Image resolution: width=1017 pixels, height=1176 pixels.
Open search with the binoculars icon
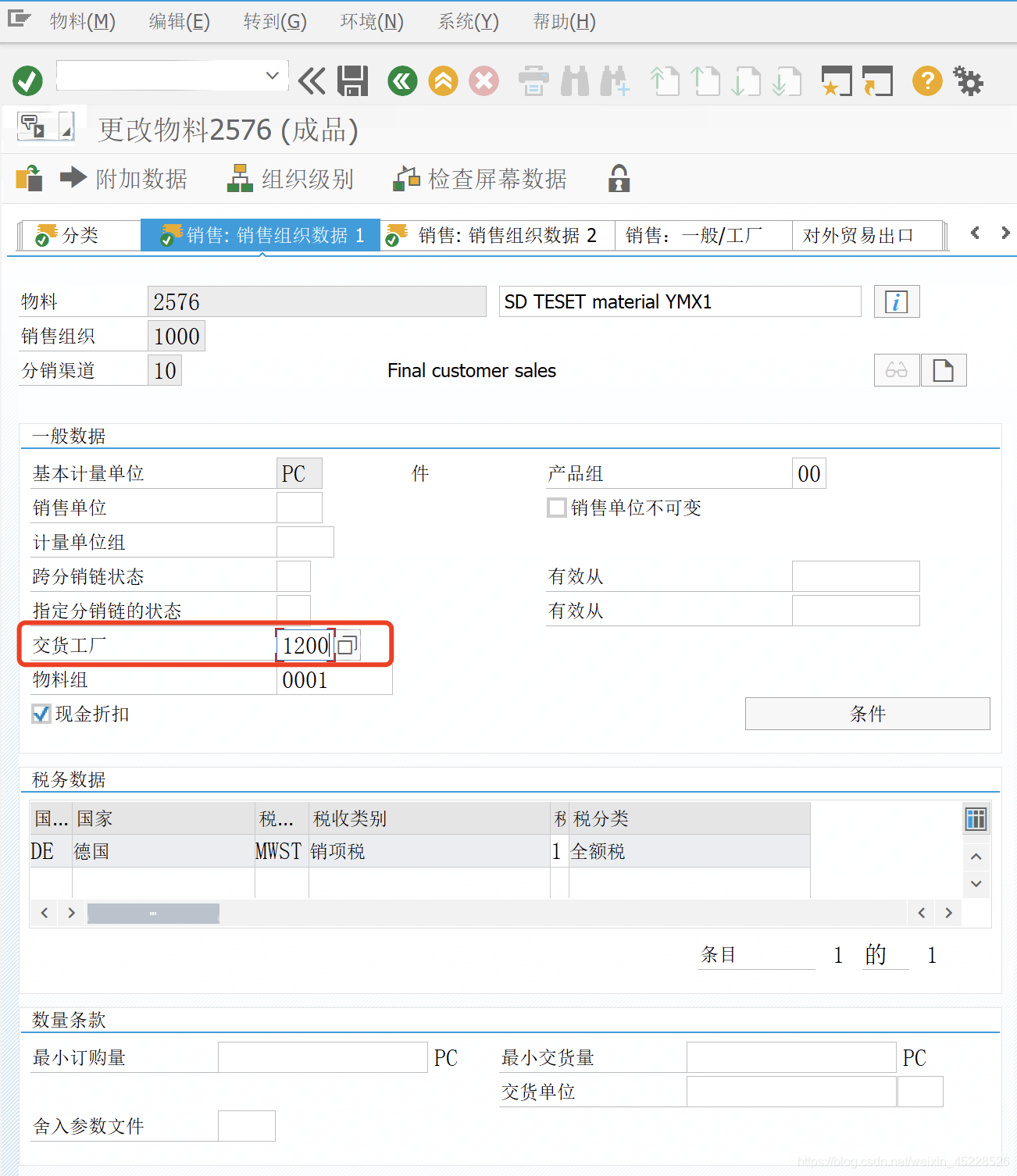[x=574, y=80]
